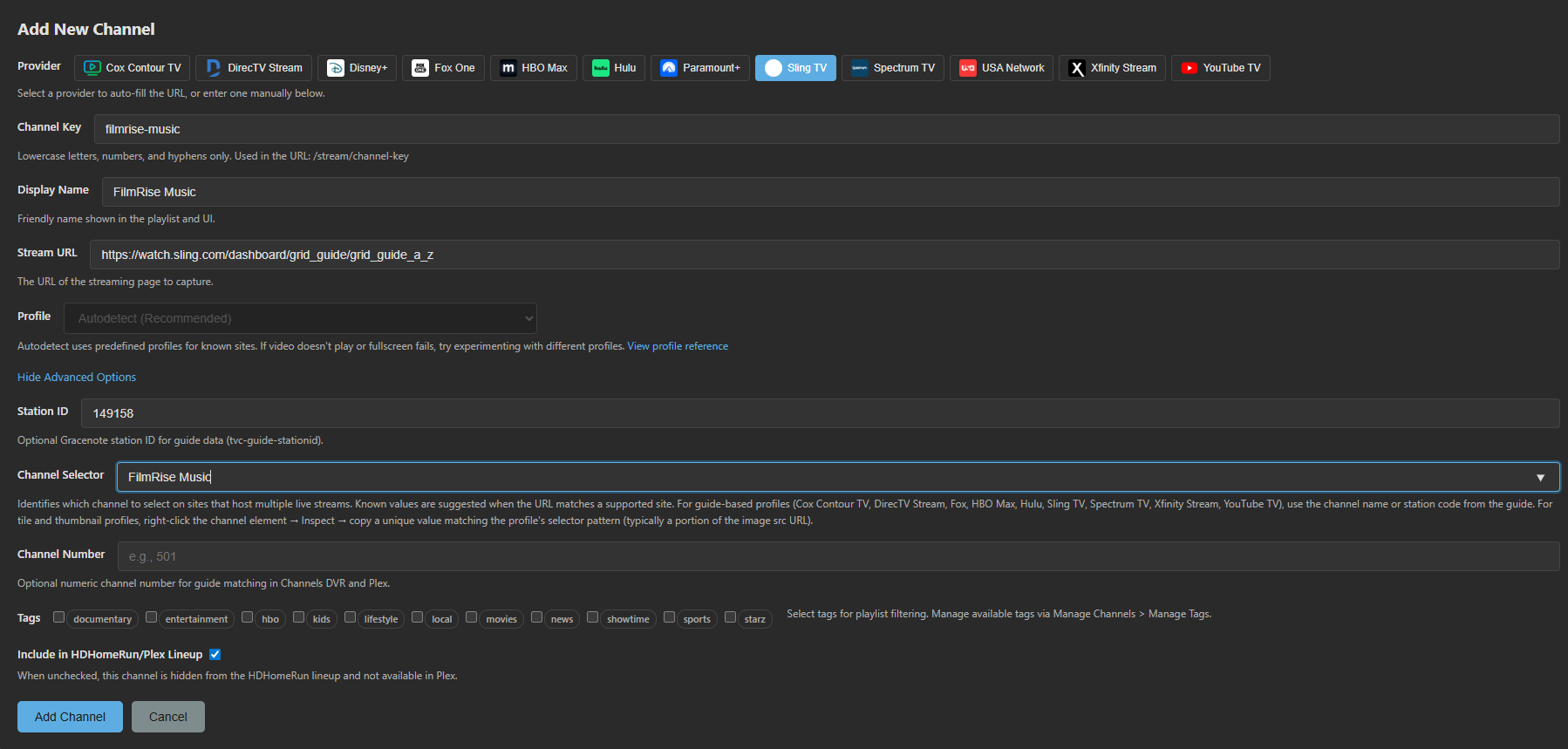Choose the Spectrum TV provider button

pos(892,68)
